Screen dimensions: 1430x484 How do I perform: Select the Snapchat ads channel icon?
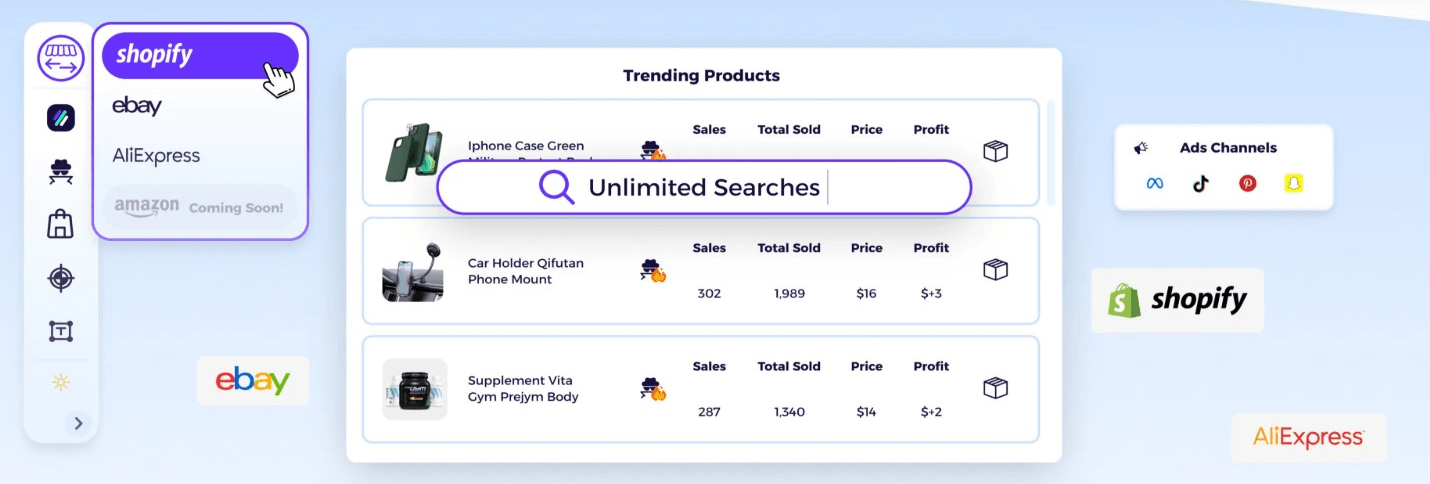pos(1294,184)
